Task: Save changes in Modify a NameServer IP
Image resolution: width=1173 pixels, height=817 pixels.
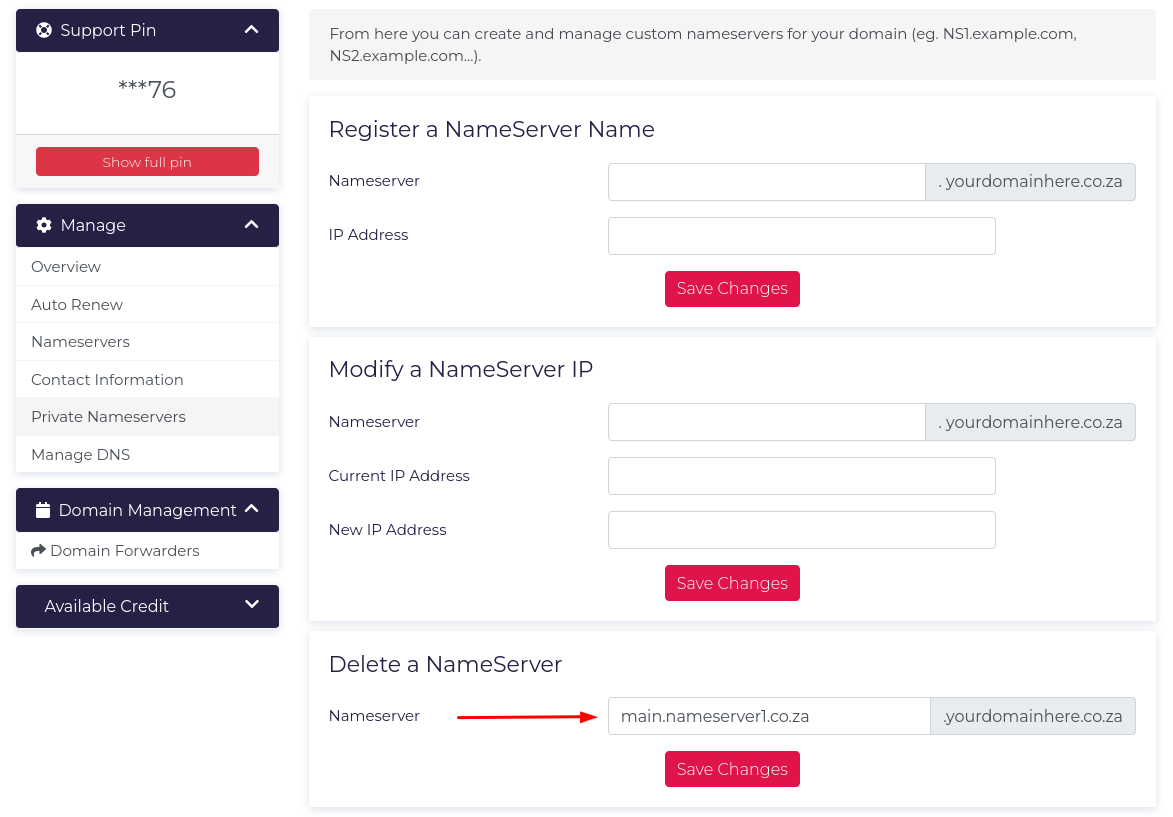Action: (732, 583)
